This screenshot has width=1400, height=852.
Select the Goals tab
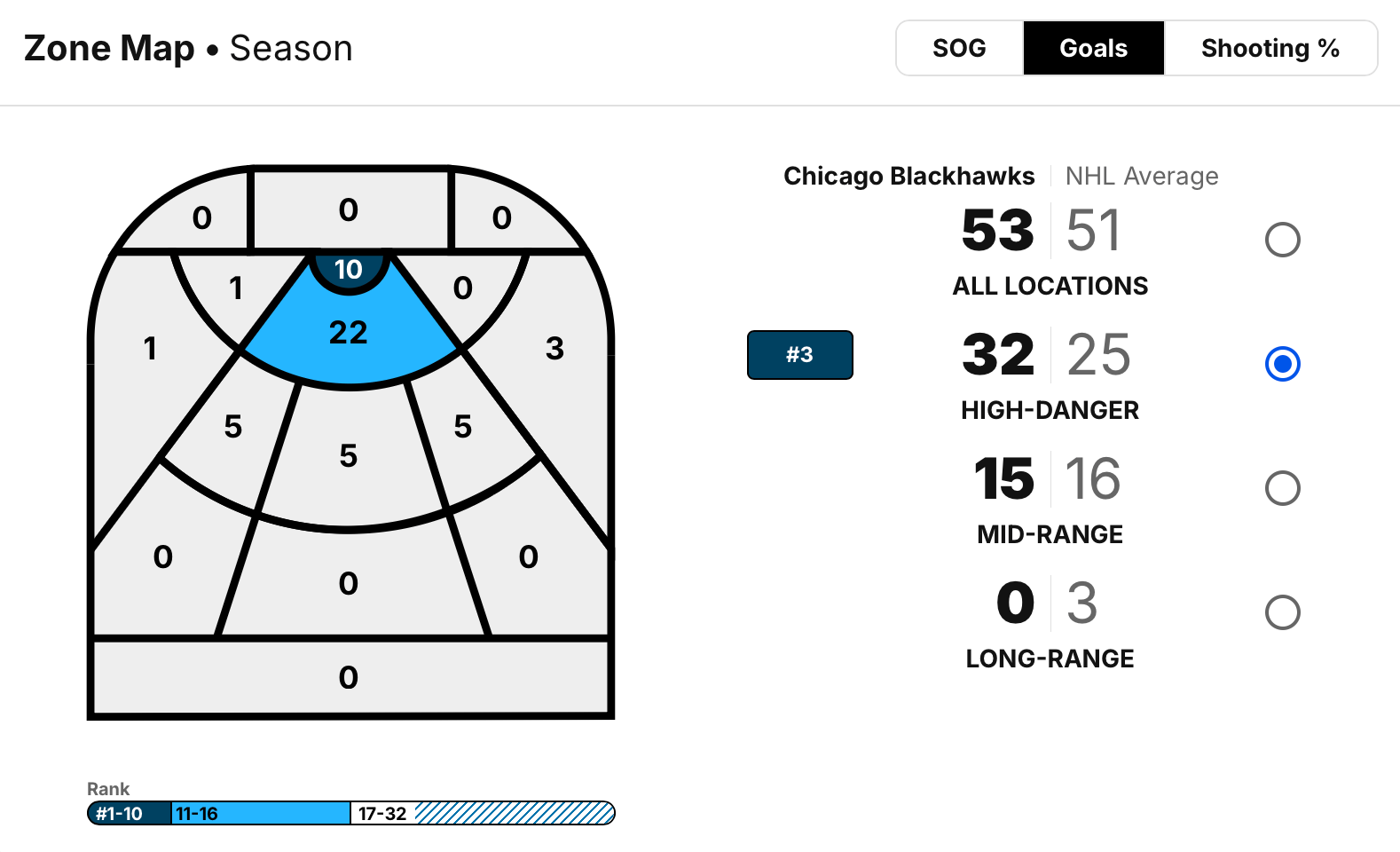(1093, 48)
